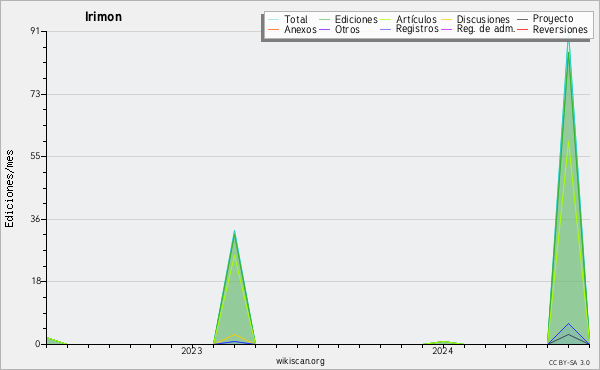Click the y-axis value "91"
This screenshot has width=600, height=370.
tap(35, 31)
